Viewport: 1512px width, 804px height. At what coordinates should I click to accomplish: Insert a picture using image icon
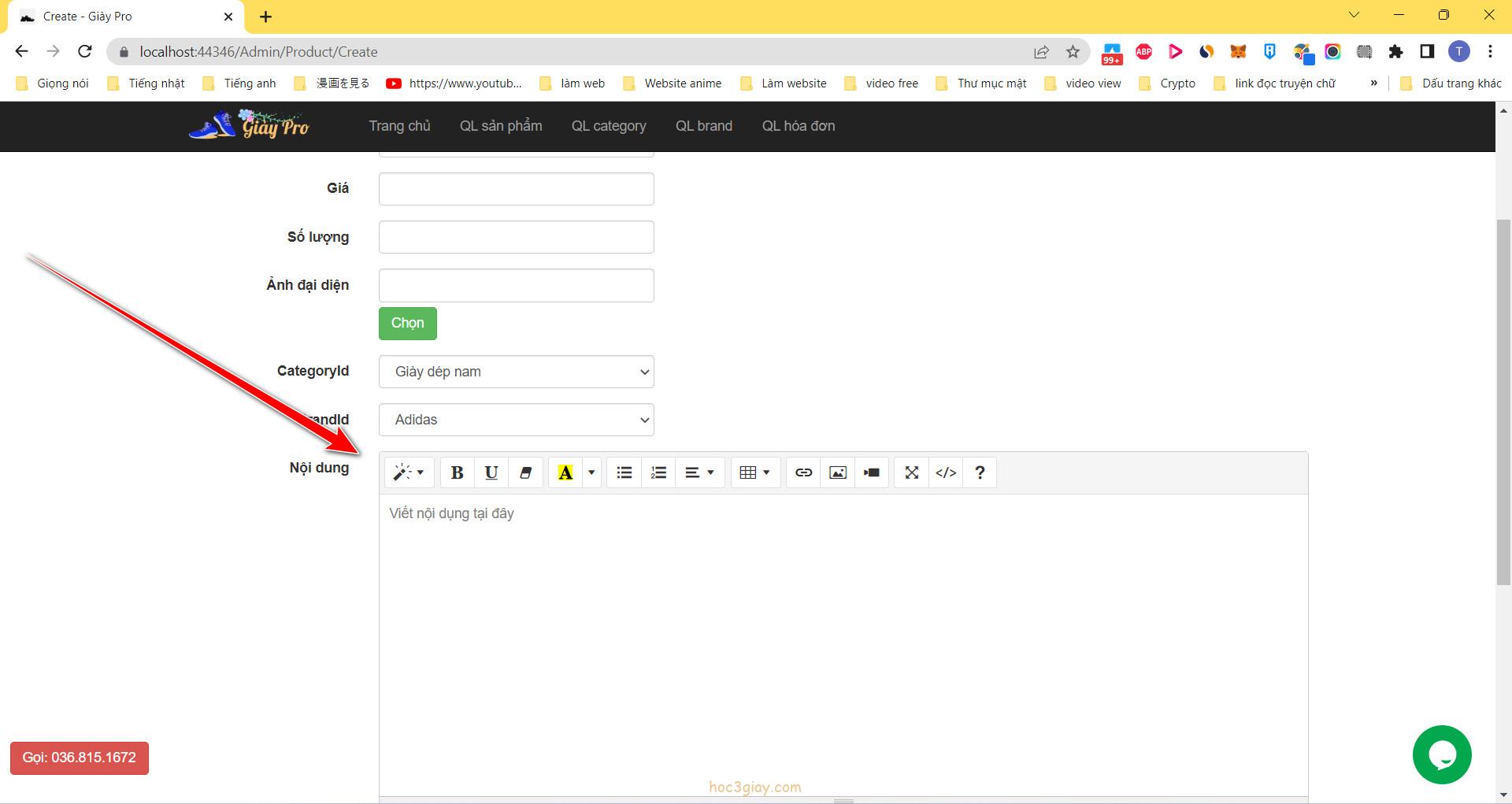(838, 472)
